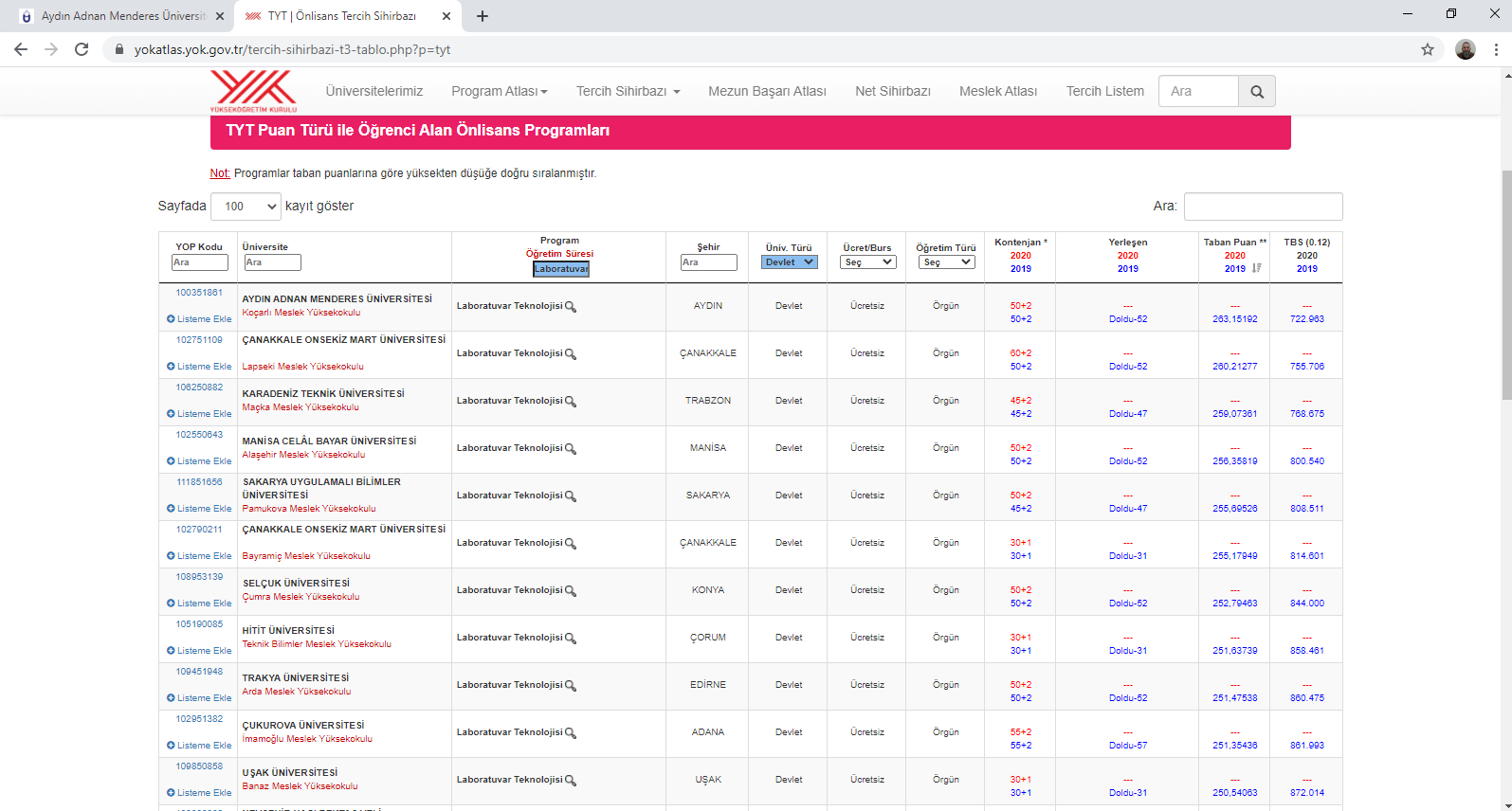
Task: Open Üniversitelerimiz in the navbar
Action: click(x=374, y=91)
